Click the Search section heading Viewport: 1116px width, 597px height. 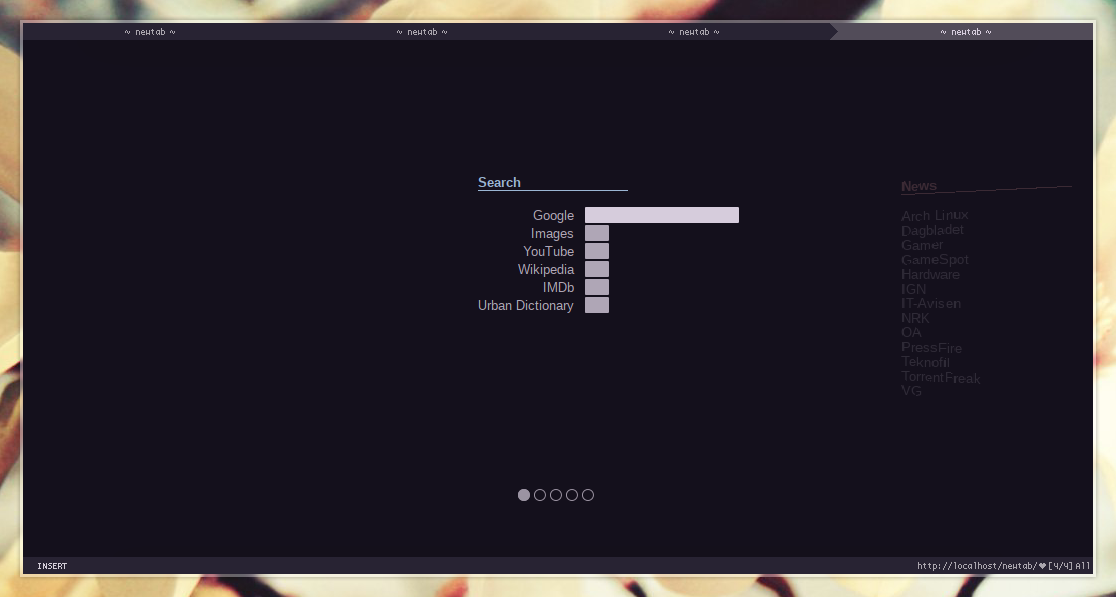click(x=499, y=182)
